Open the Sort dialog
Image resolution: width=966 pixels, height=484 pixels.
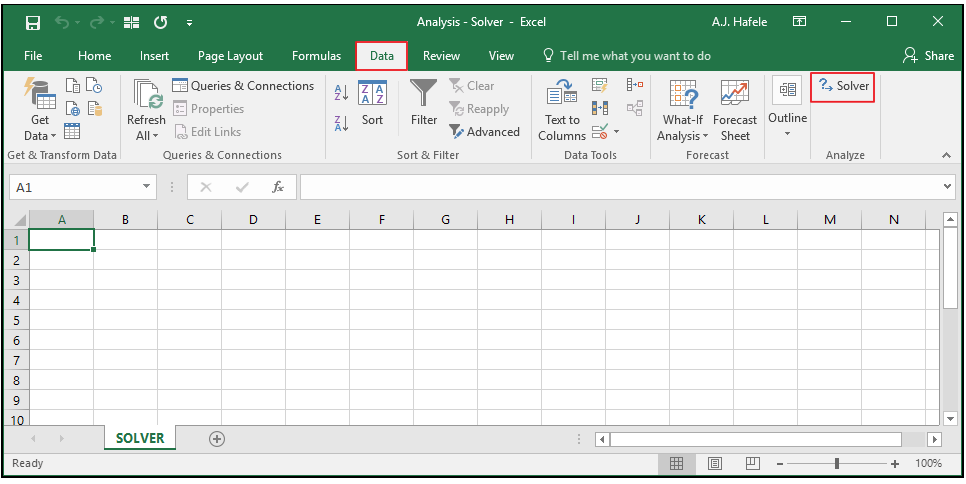(372, 103)
